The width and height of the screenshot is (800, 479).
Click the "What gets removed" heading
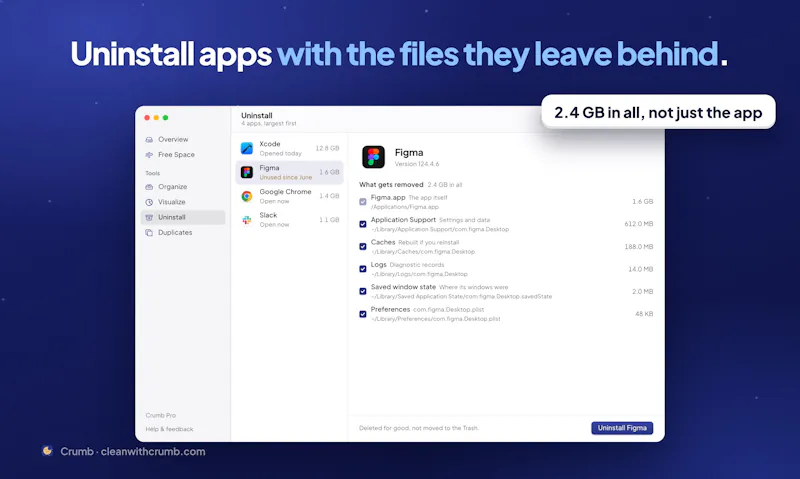coord(391,185)
